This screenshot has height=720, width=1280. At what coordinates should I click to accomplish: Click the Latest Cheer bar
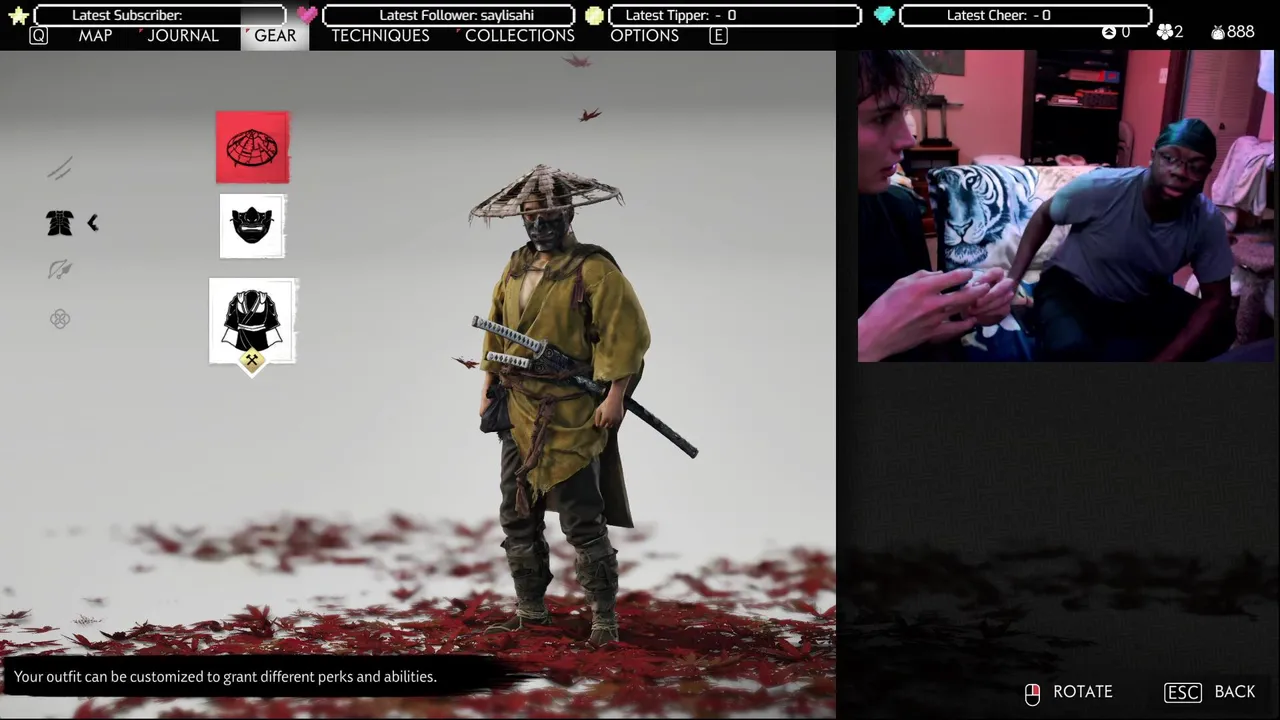[x=1026, y=15]
